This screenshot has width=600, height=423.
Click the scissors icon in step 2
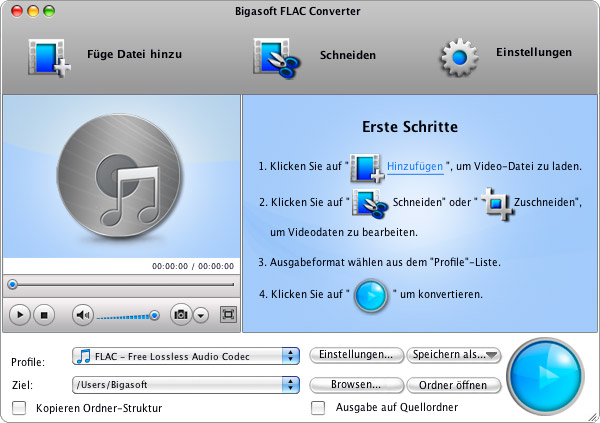(x=369, y=204)
